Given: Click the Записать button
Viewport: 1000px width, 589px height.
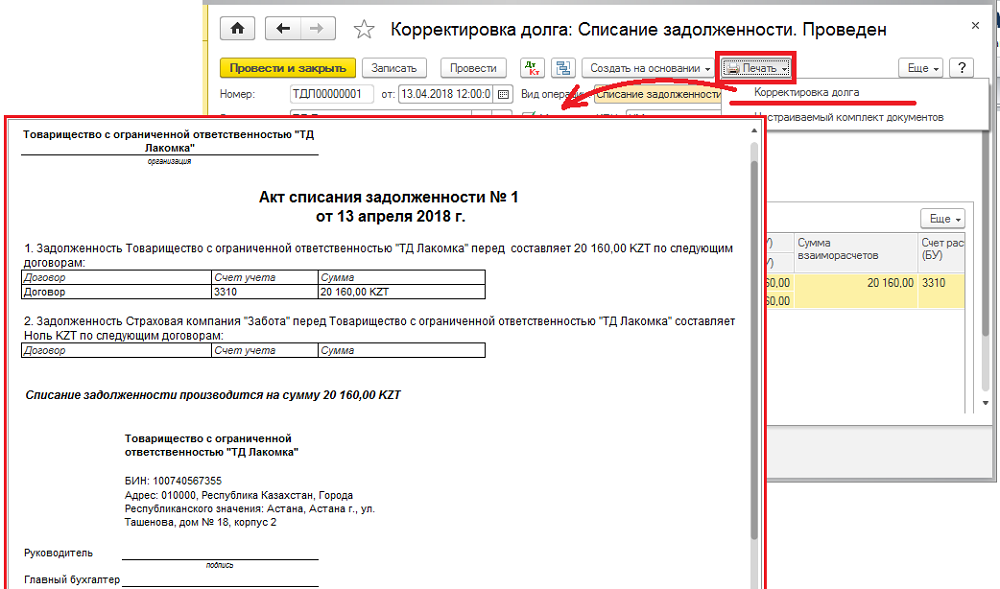Looking at the screenshot, I should (x=394, y=68).
